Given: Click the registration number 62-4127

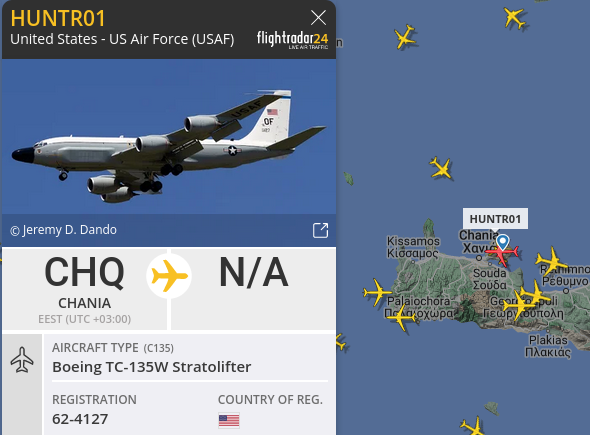Looking at the screenshot, I should click(x=80, y=419).
